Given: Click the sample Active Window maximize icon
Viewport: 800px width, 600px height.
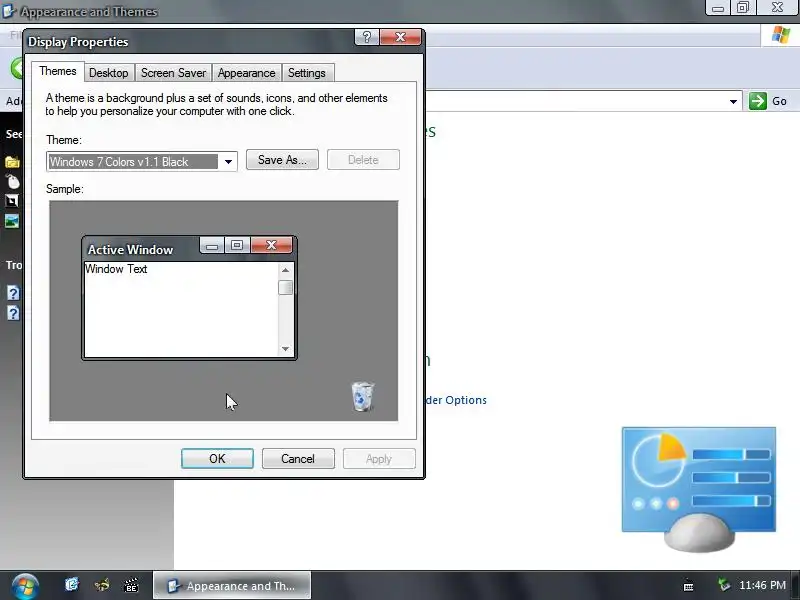Looking at the screenshot, I should coord(237,245).
